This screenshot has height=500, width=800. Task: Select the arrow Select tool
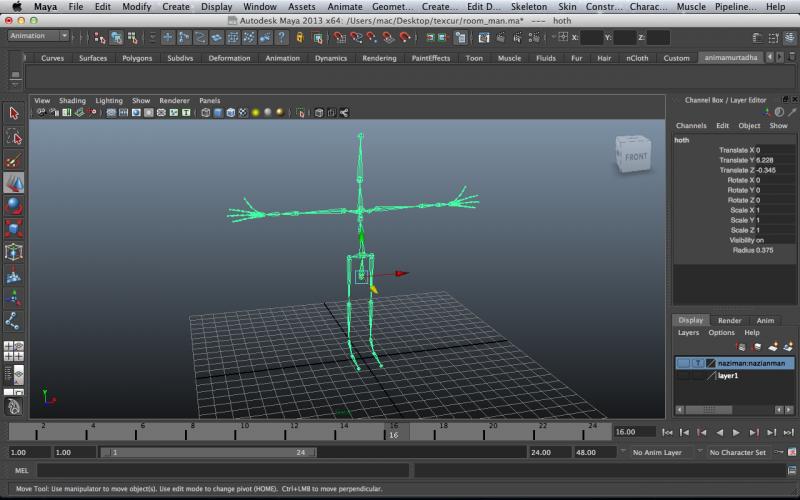pyautogui.click(x=14, y=114)
